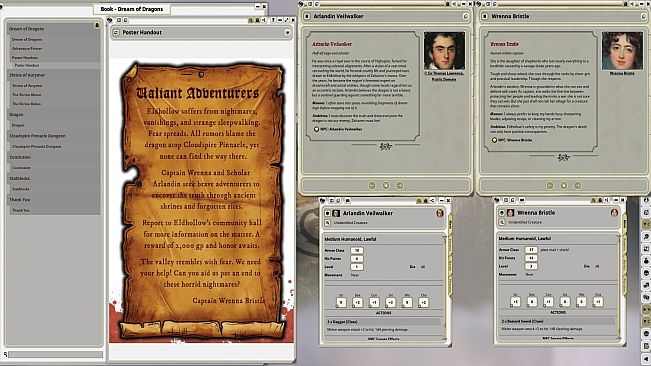Open Cloudspire Pinnacle Dungeon sub-page
The width and height of the screenshot is (651, 366).
[37, 146]
